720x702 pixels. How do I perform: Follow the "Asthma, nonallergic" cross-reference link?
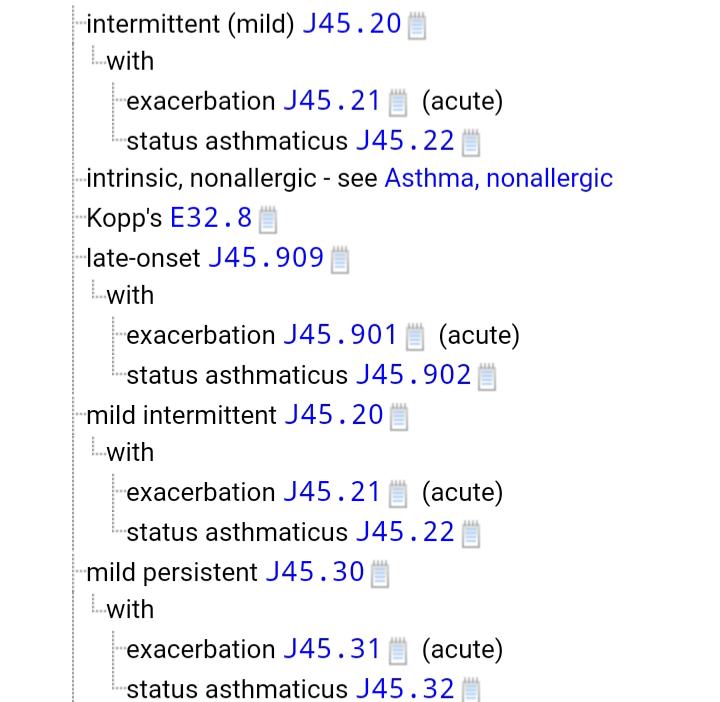[498, 179]
